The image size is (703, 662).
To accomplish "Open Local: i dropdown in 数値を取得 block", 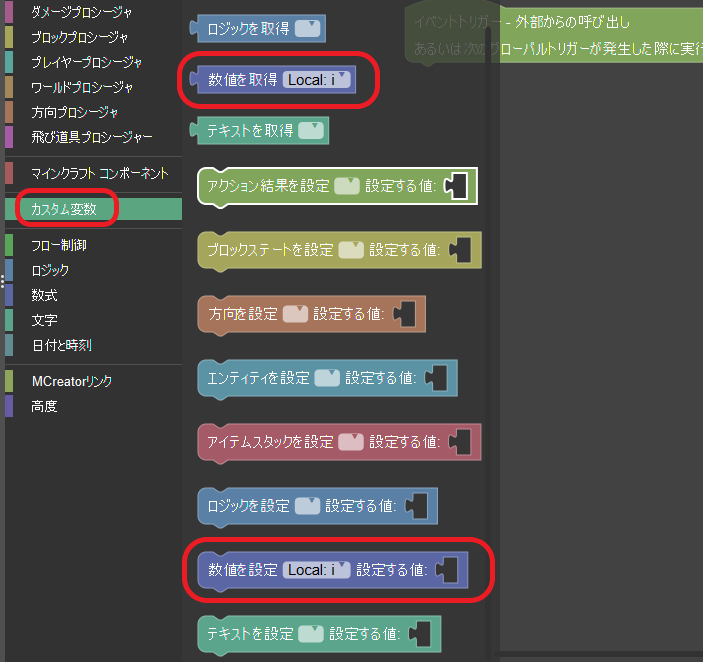I will pyautogui.click(x=317, y=79).
